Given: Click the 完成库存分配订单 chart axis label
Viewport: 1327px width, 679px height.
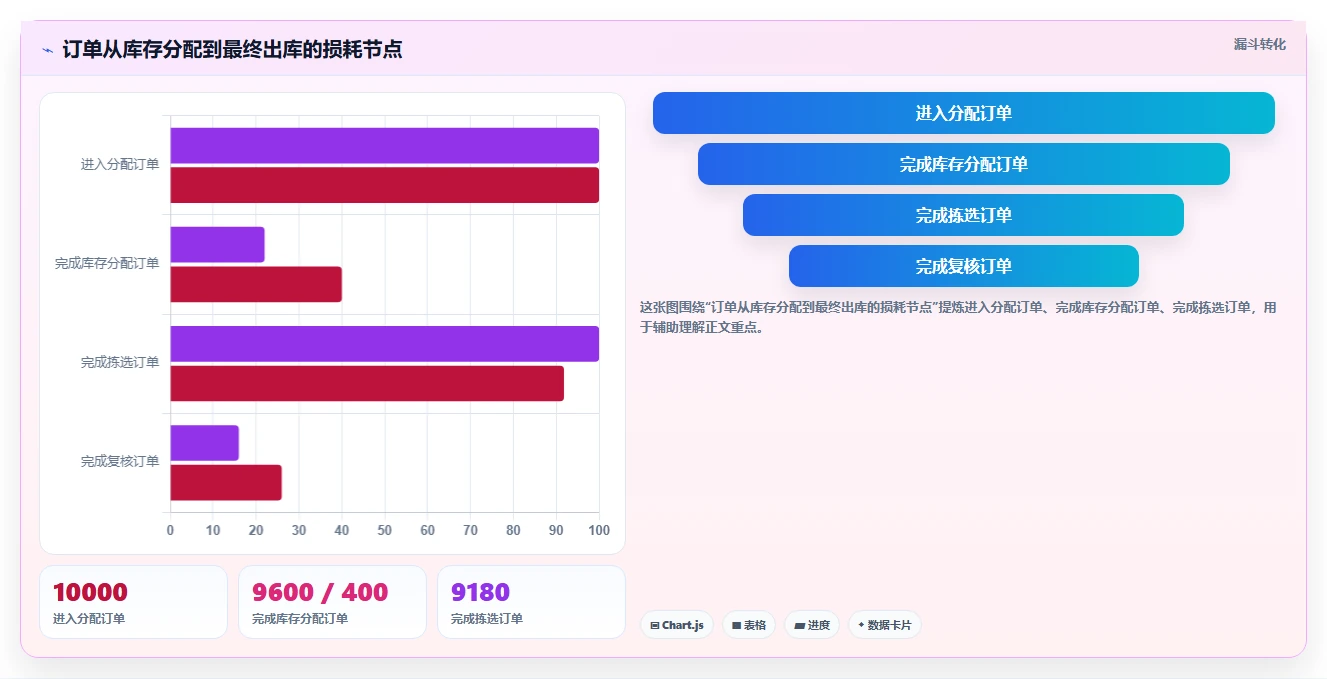Looking at the screenshot, I should tap(107, 263).
